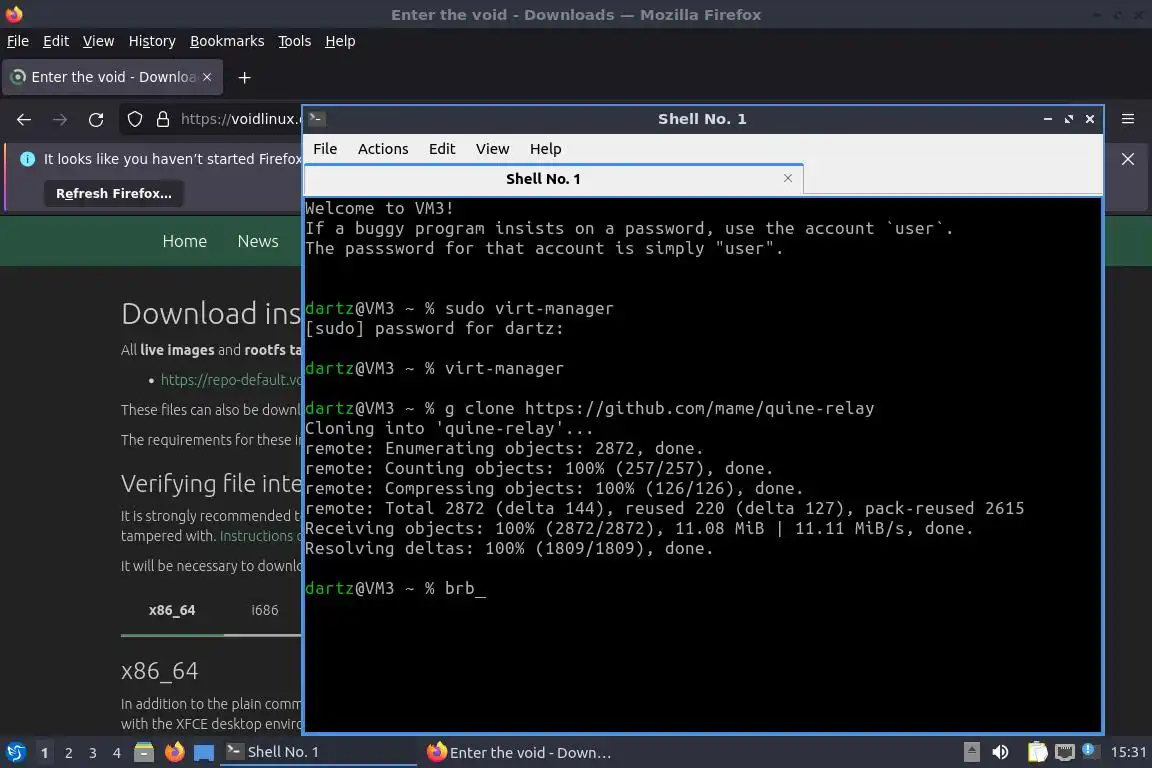Open the clipboard manager tray icon
This screenshot has height=768, width=1152.
(1037, 752)
